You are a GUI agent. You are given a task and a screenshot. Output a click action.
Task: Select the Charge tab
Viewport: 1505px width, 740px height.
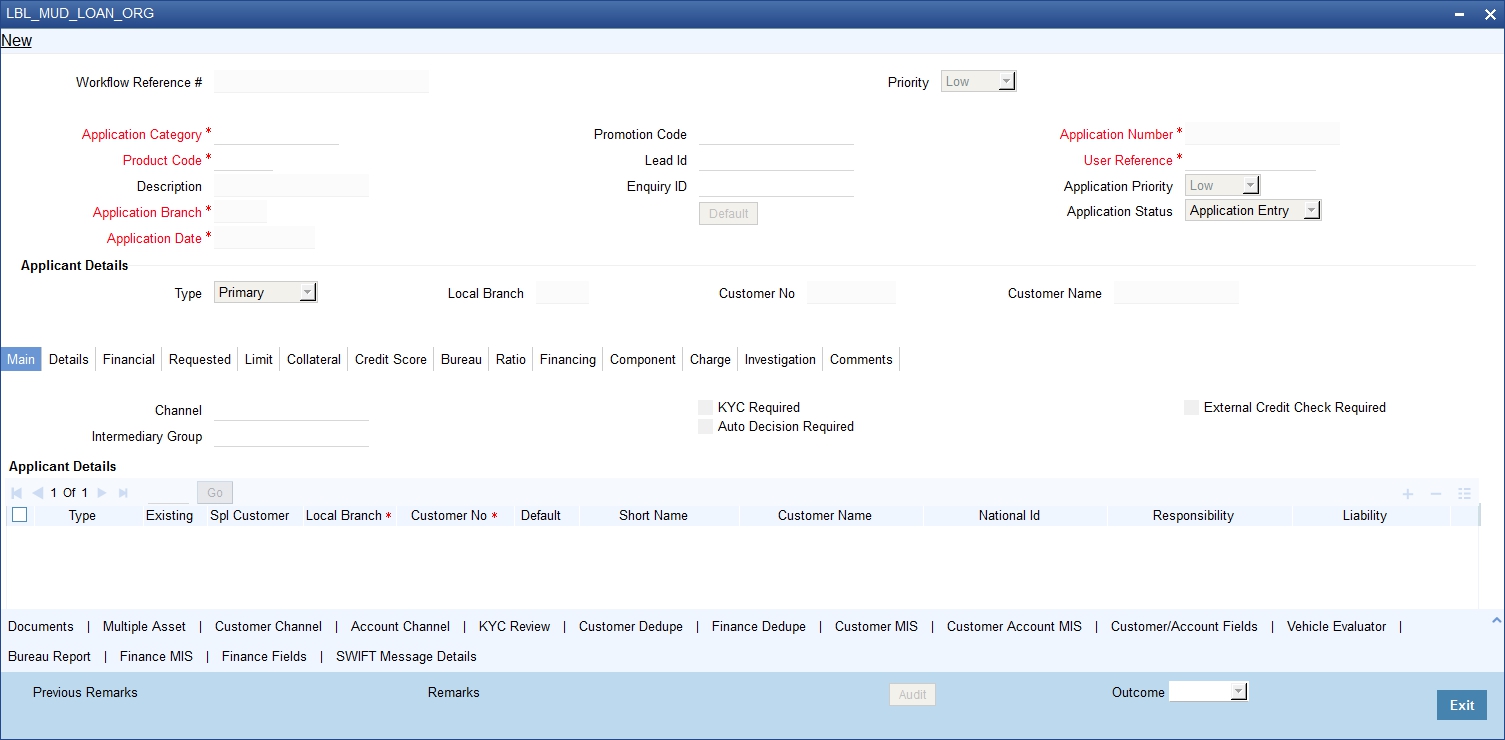[710, 359]
